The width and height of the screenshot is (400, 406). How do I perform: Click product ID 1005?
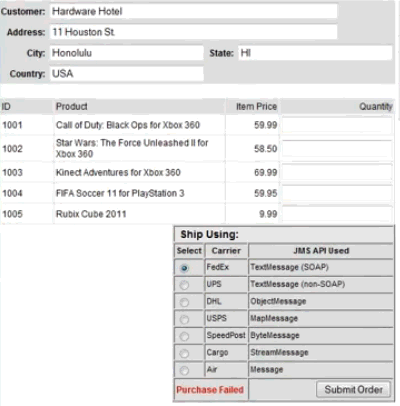coord(12,214)
